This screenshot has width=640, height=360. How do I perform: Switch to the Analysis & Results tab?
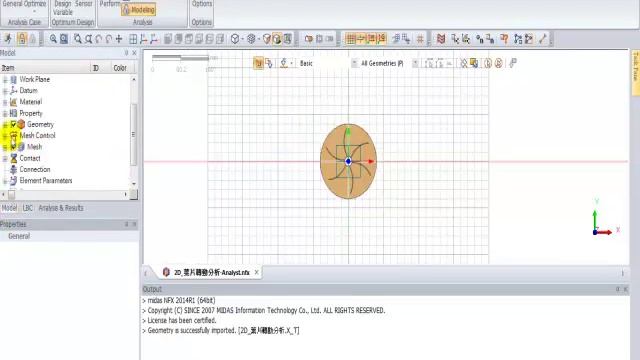point(61,208)
